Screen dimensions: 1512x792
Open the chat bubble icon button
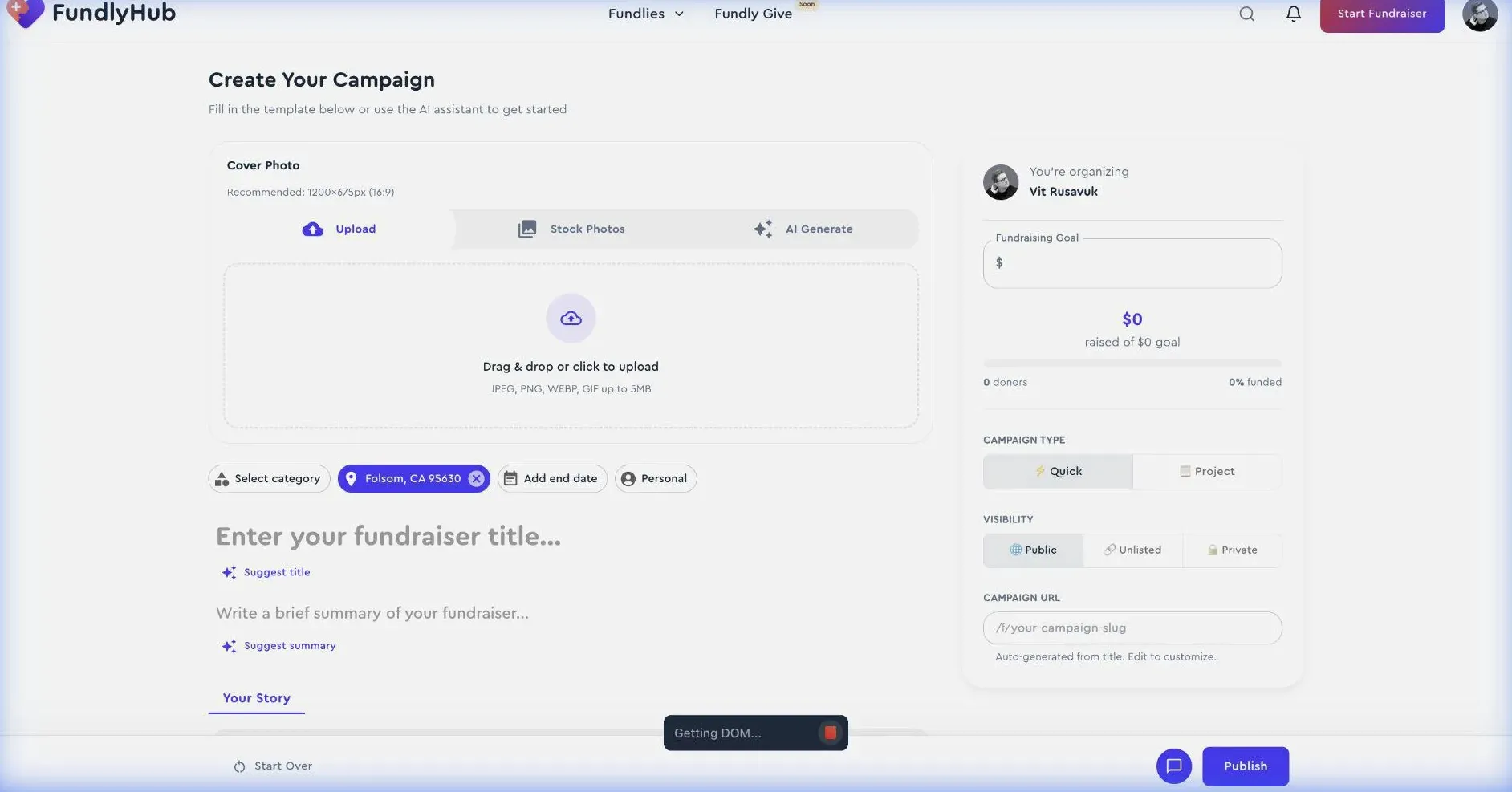tap(1173, 766)
